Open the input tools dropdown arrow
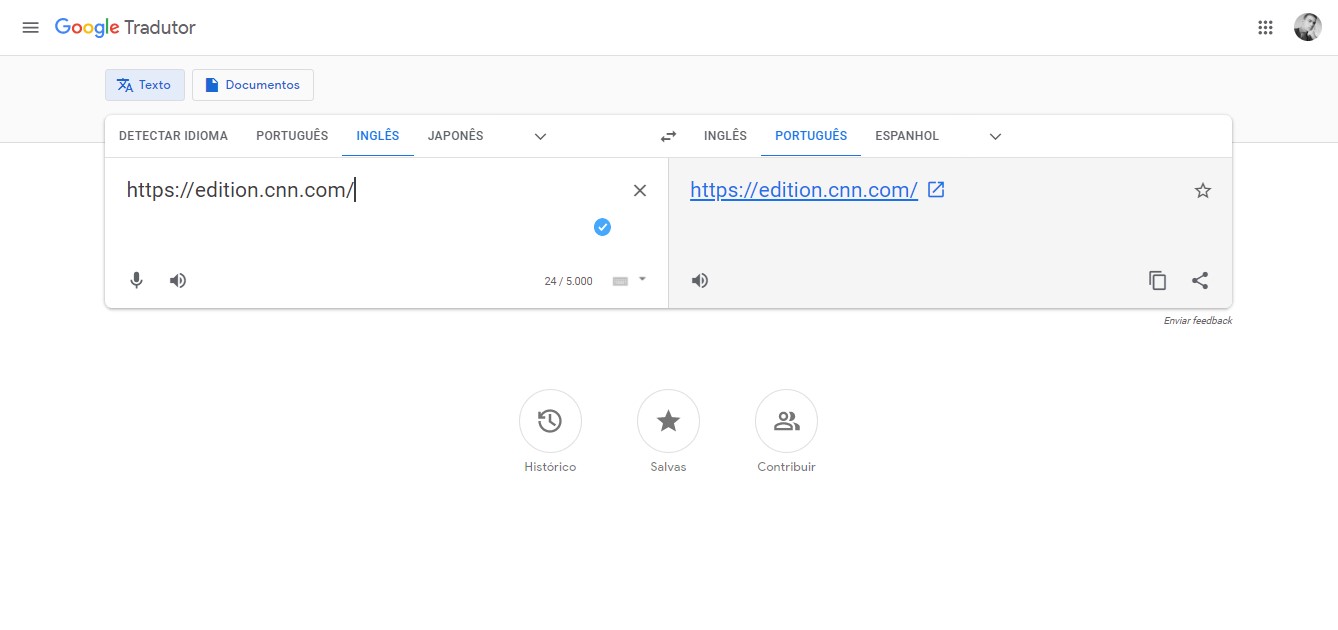This screenshot has height=630, width=1338. click(x=642, y=280)
